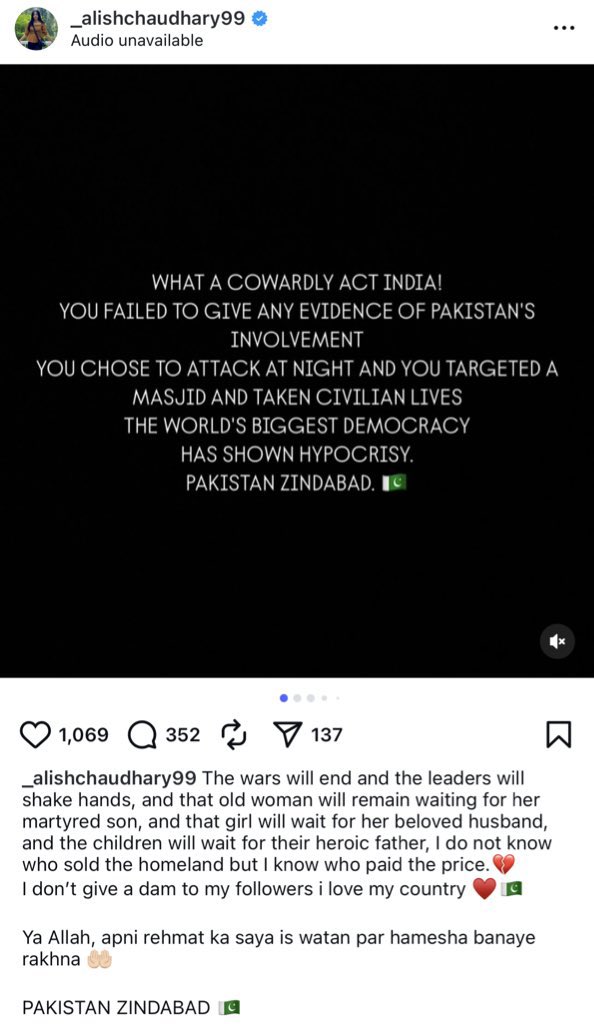Open _alishchaudhary99 username in caption
The height and width of the screenshot is (1024, 594).
pos(109,778)
